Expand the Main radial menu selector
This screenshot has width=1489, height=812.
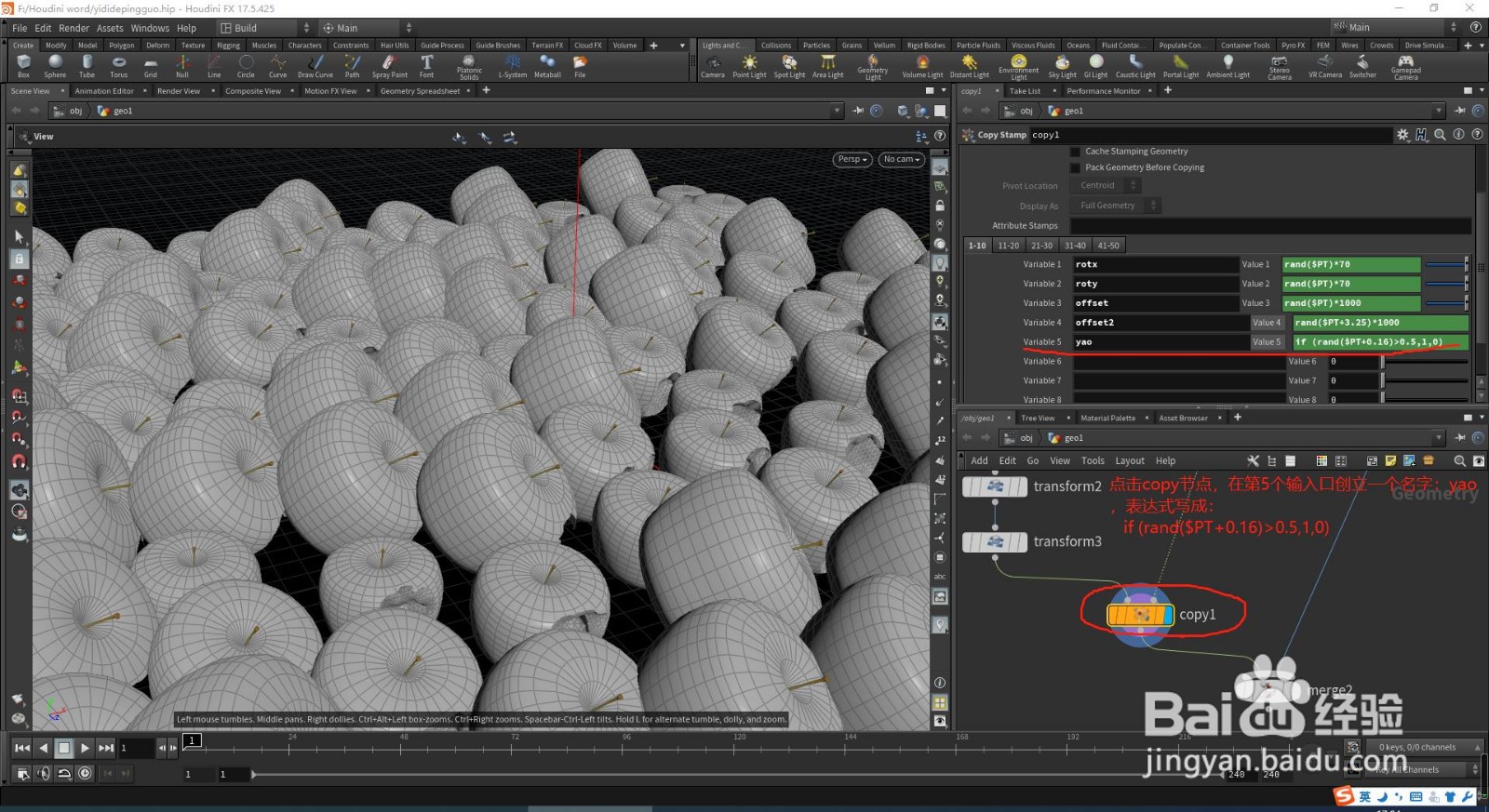click(367, 28)
